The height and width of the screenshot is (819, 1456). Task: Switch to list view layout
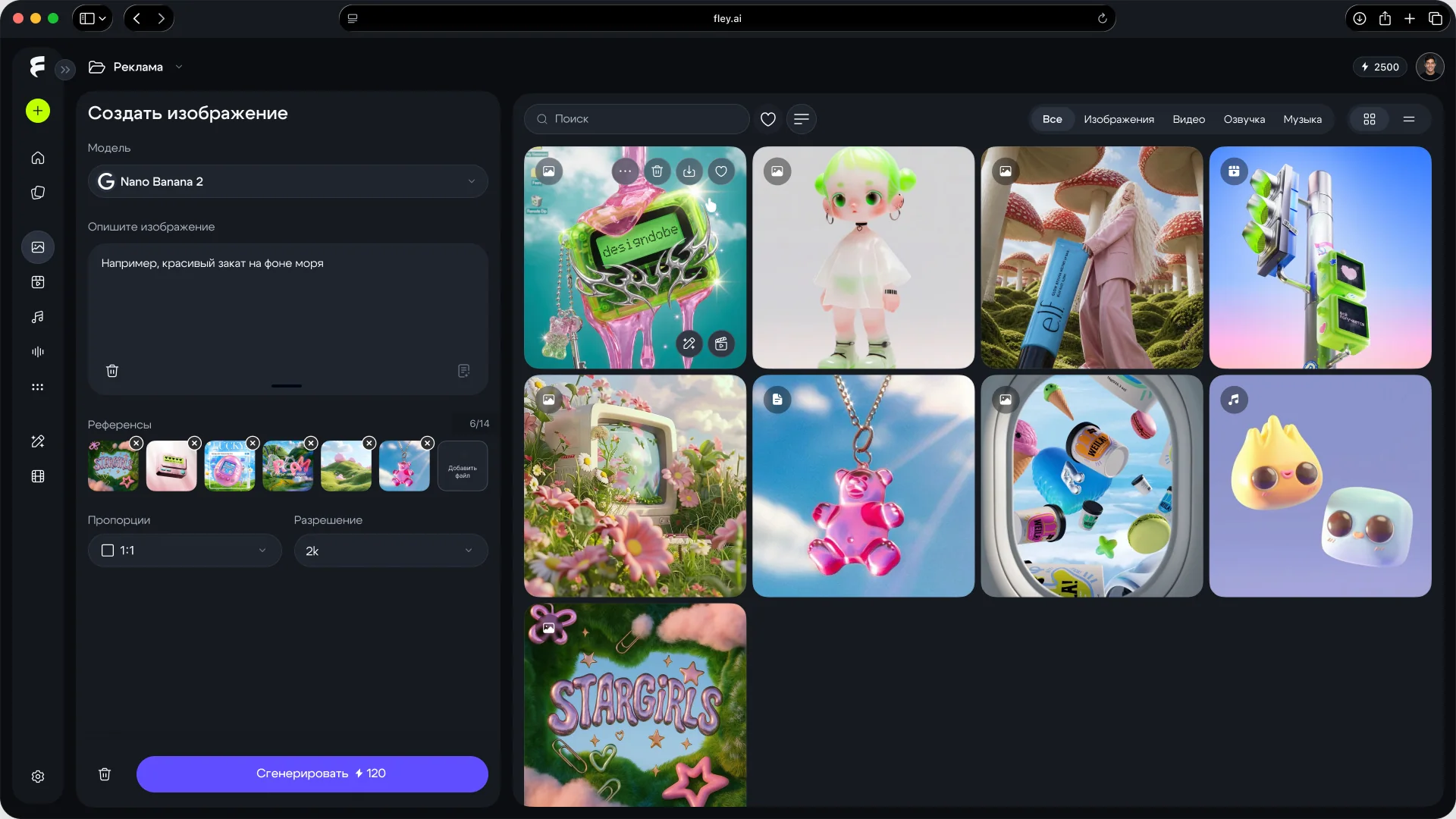[x=1409, y=119]
